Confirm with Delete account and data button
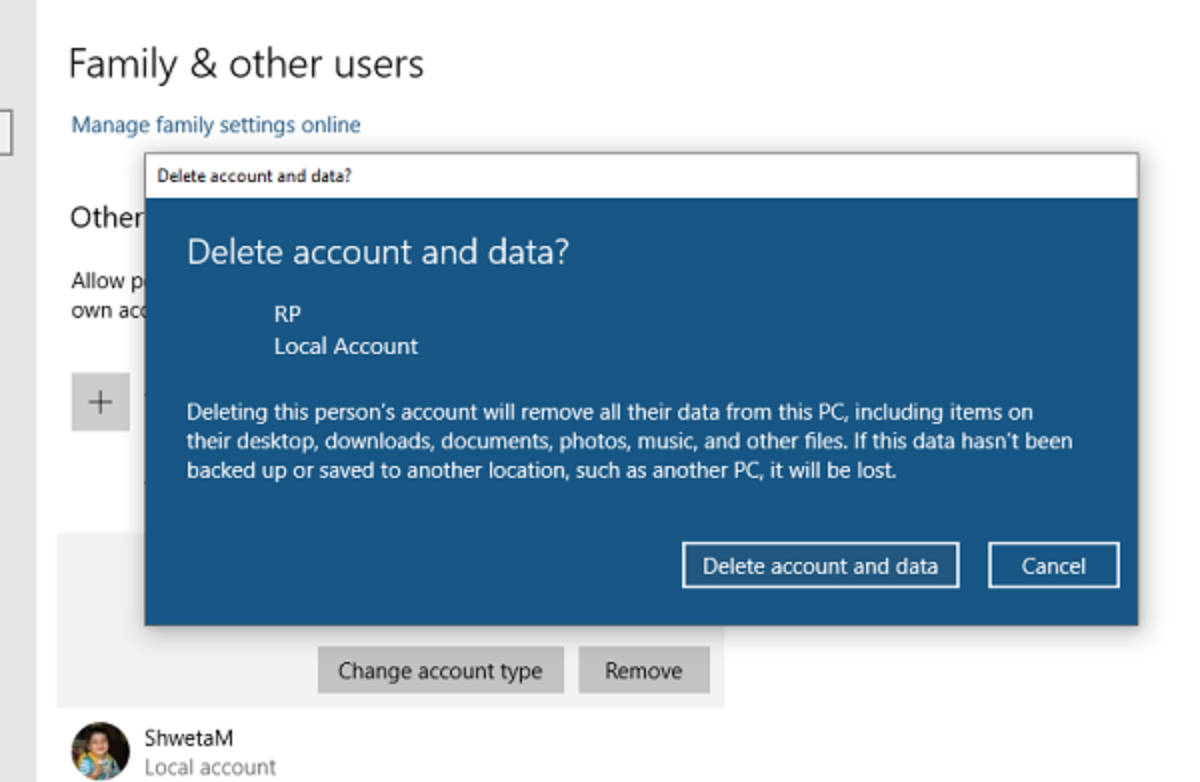1200x782 pixels. click(x=820, y=566)
